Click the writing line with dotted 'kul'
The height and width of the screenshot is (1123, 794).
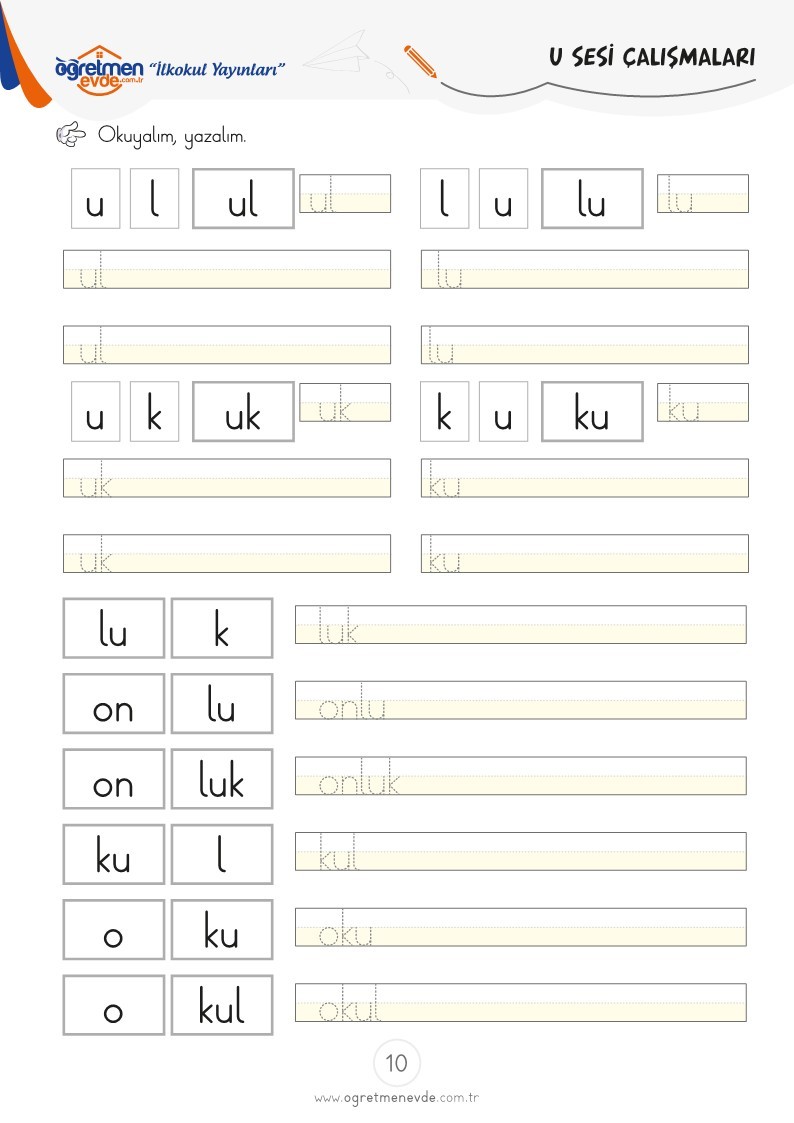[521, 851]
